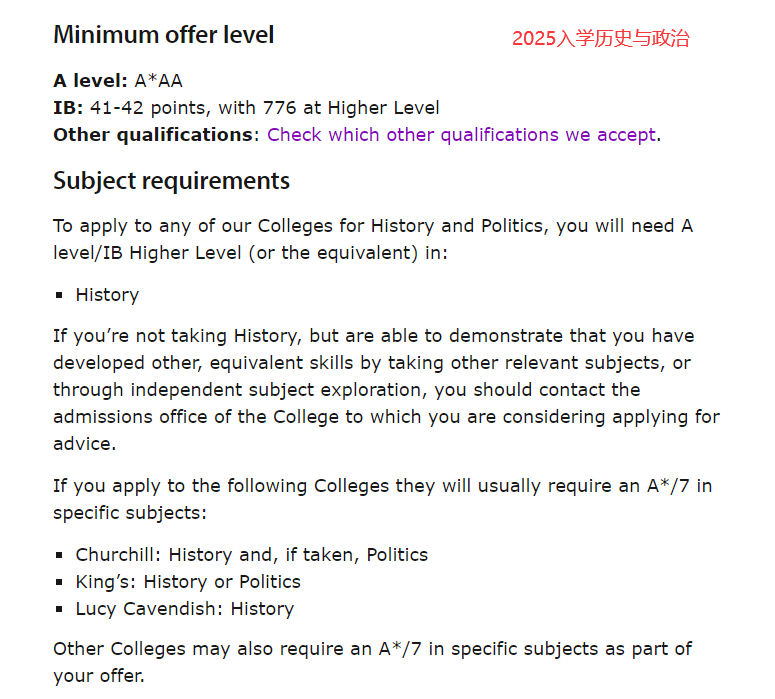Image resolution: width=775 pixels, height=699 pixels.
Task: Click paragraph starting 'Other Colleges may also require'
Action: (x=373, y=662)
